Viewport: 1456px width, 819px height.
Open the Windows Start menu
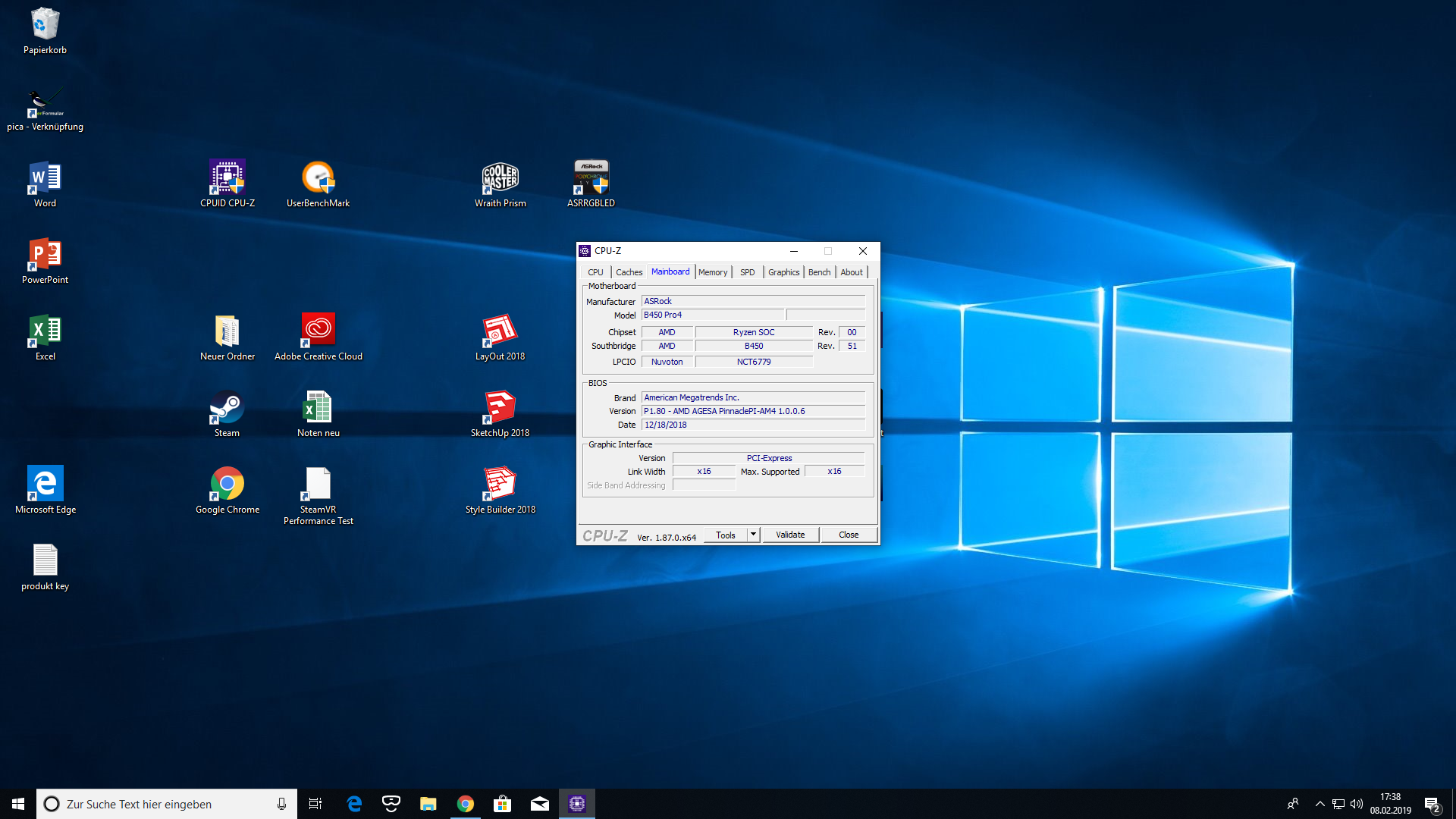click(18, 804)
